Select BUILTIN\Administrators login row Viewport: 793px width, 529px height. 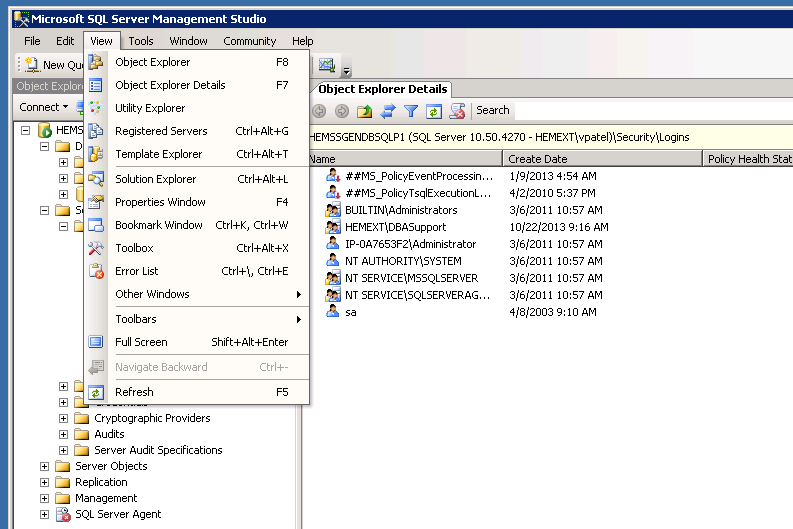(x=401, y=210)
